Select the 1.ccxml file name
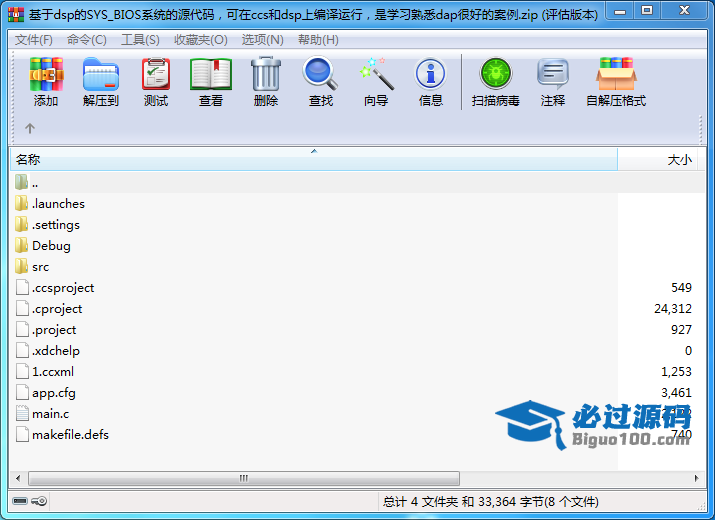 [x=53, y=372]
